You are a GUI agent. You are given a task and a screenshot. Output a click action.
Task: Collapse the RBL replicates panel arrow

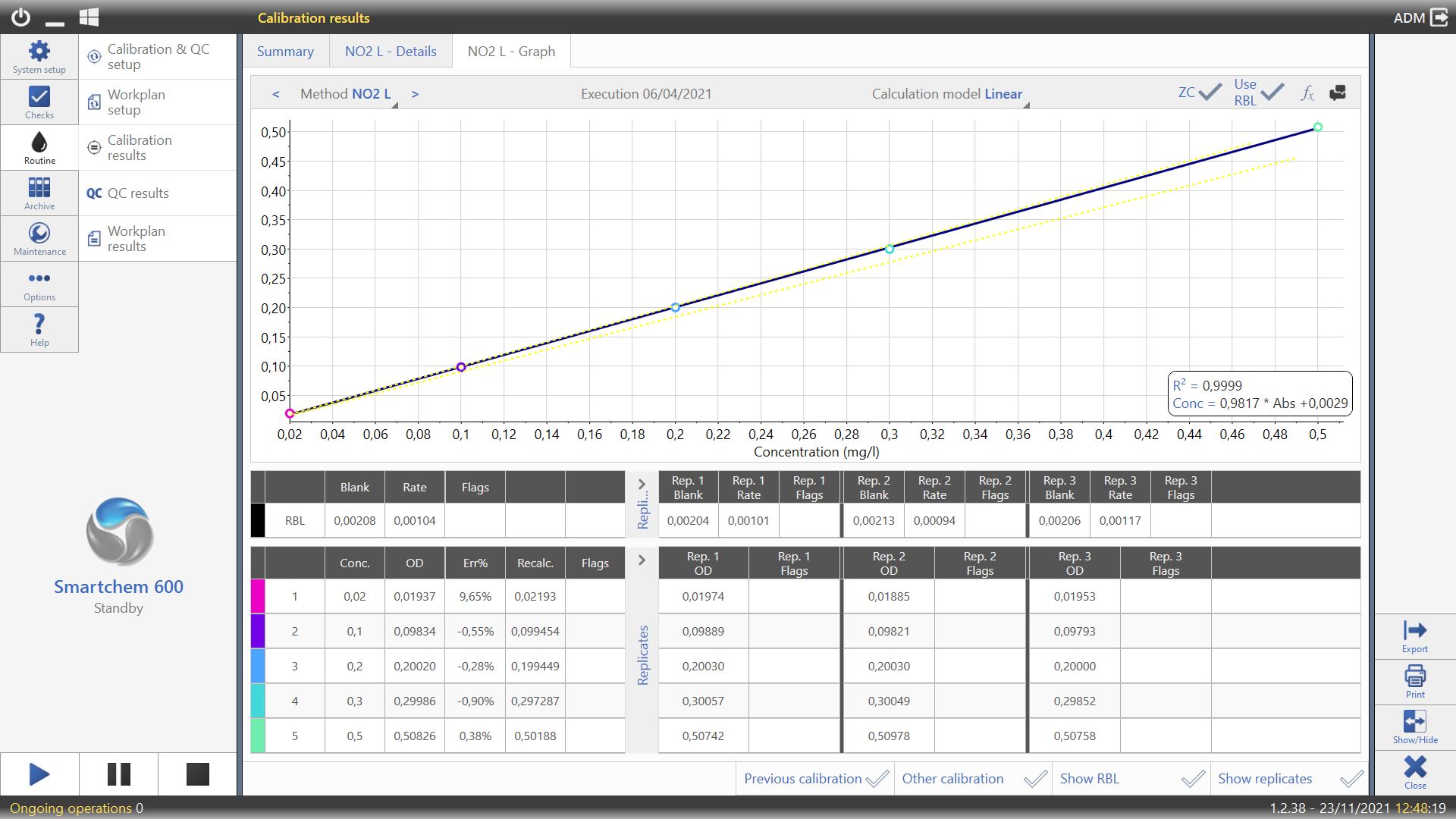point(642,485)
